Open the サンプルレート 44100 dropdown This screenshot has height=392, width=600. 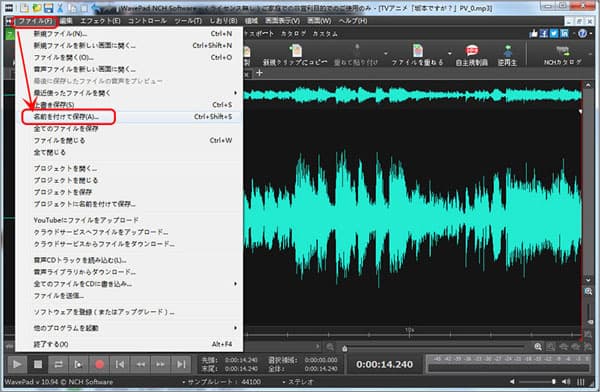pos(222,382)
